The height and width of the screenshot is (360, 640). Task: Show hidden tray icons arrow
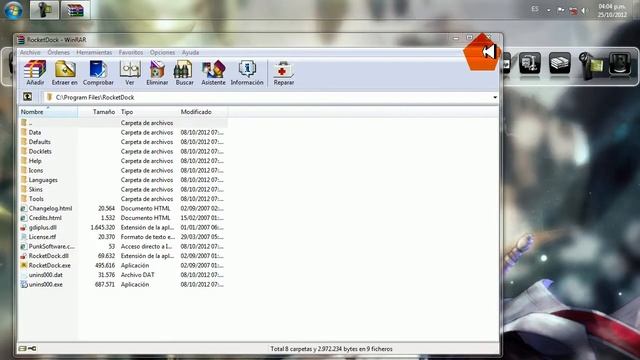pyautogui.click(x=549, y=11)
